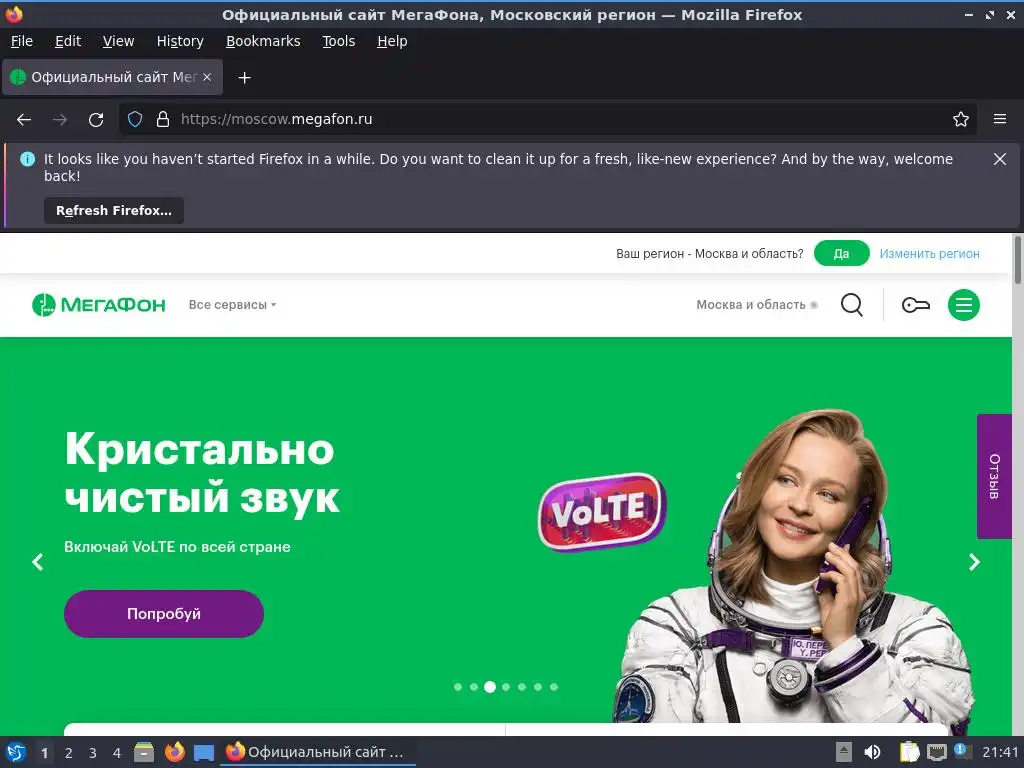Screen dimensions: 1024x768
Task: Close the Официальный сайт МегаФон tab
Action: (x=207, y=77)
